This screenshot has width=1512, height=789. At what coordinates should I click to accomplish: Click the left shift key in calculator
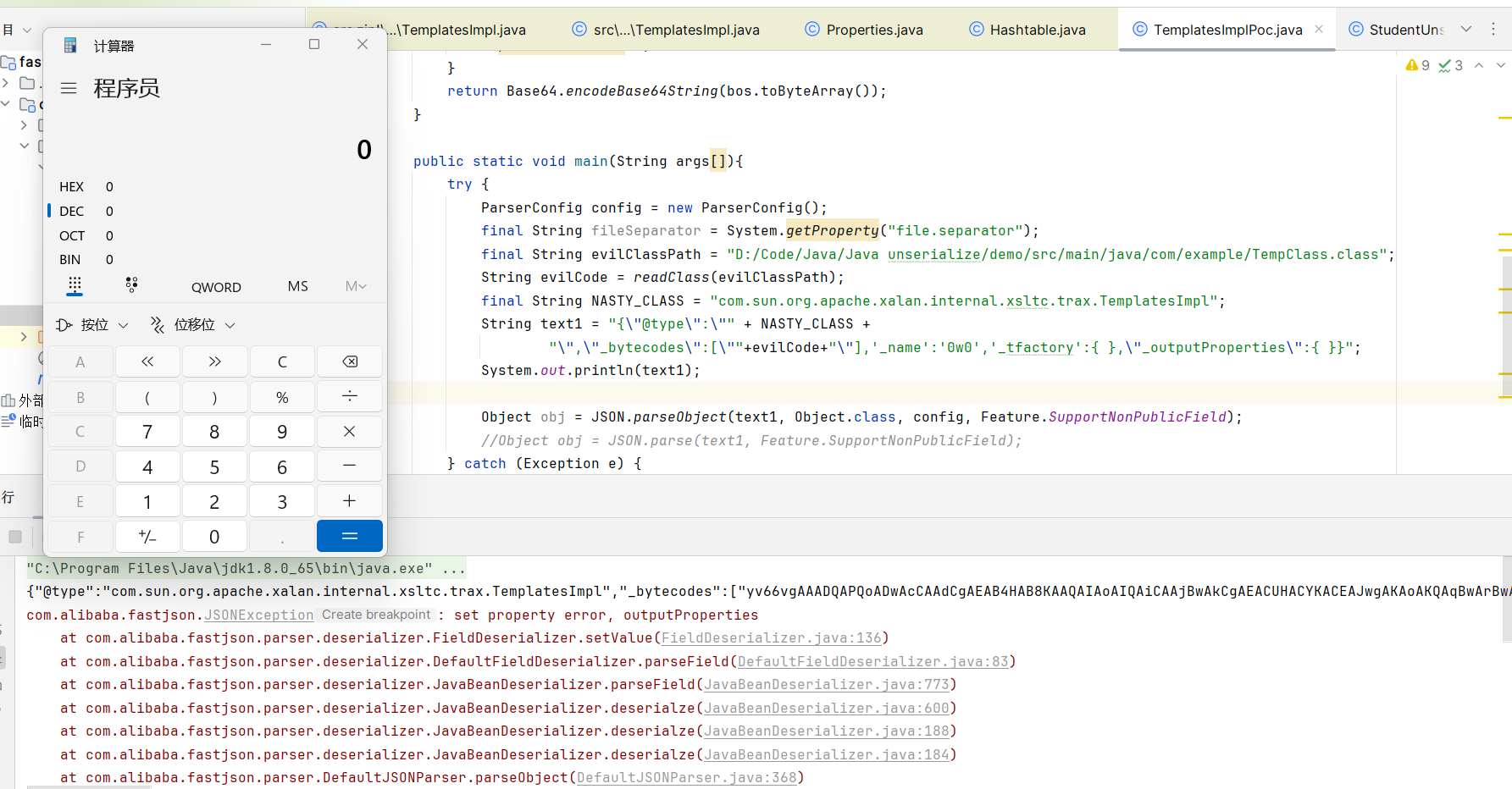(x=147, y=361)
